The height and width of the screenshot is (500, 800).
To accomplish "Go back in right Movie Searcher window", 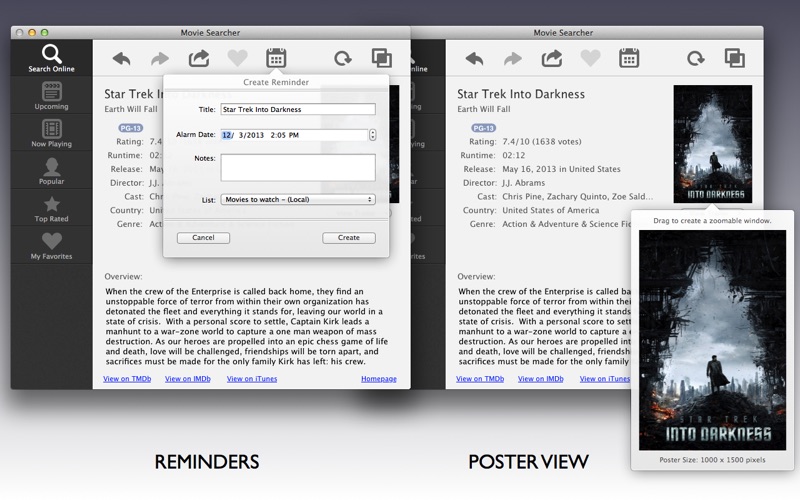I will [474, 59].
